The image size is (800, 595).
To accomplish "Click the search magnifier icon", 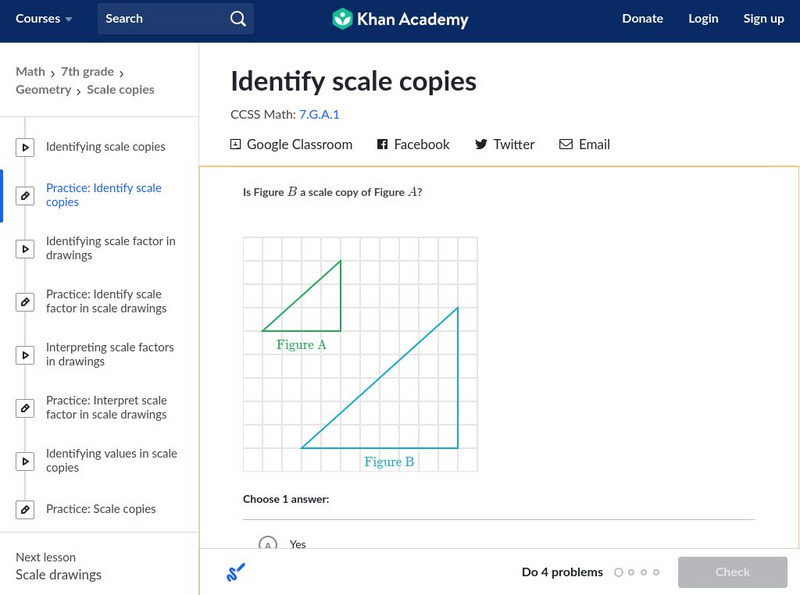I will (237, 19).
